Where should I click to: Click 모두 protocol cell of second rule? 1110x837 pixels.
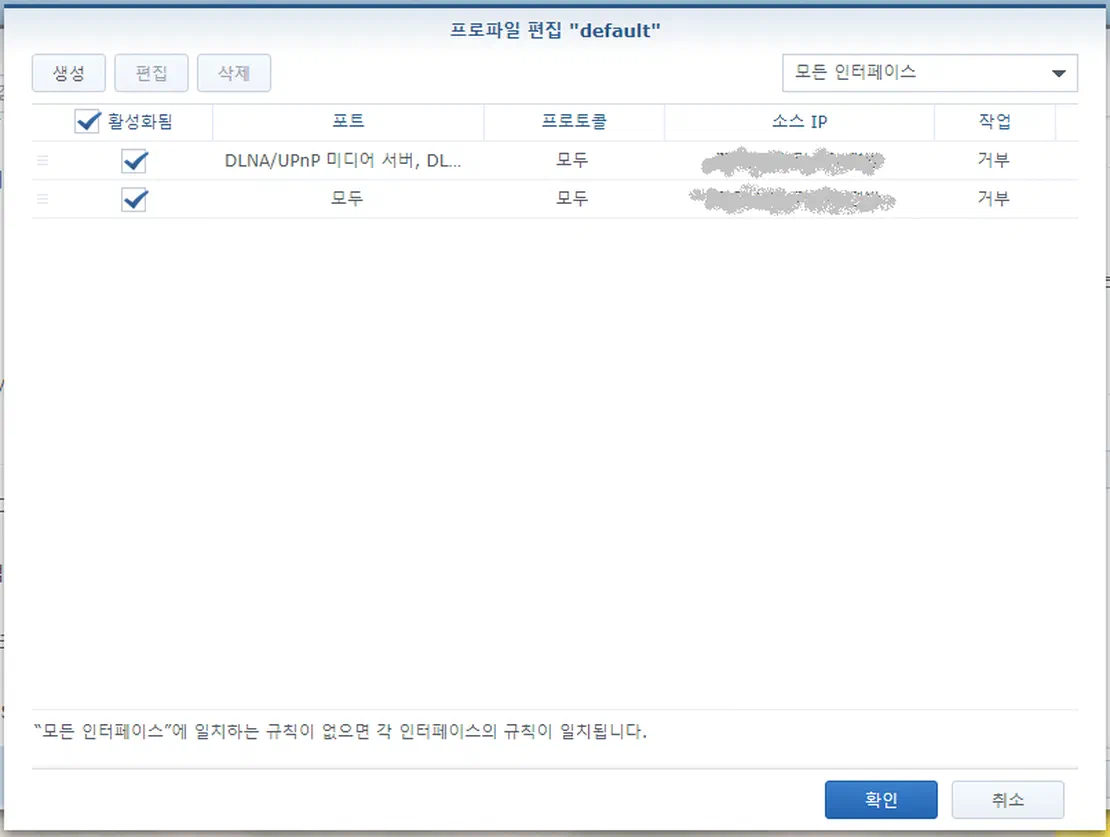pos(572,198)
